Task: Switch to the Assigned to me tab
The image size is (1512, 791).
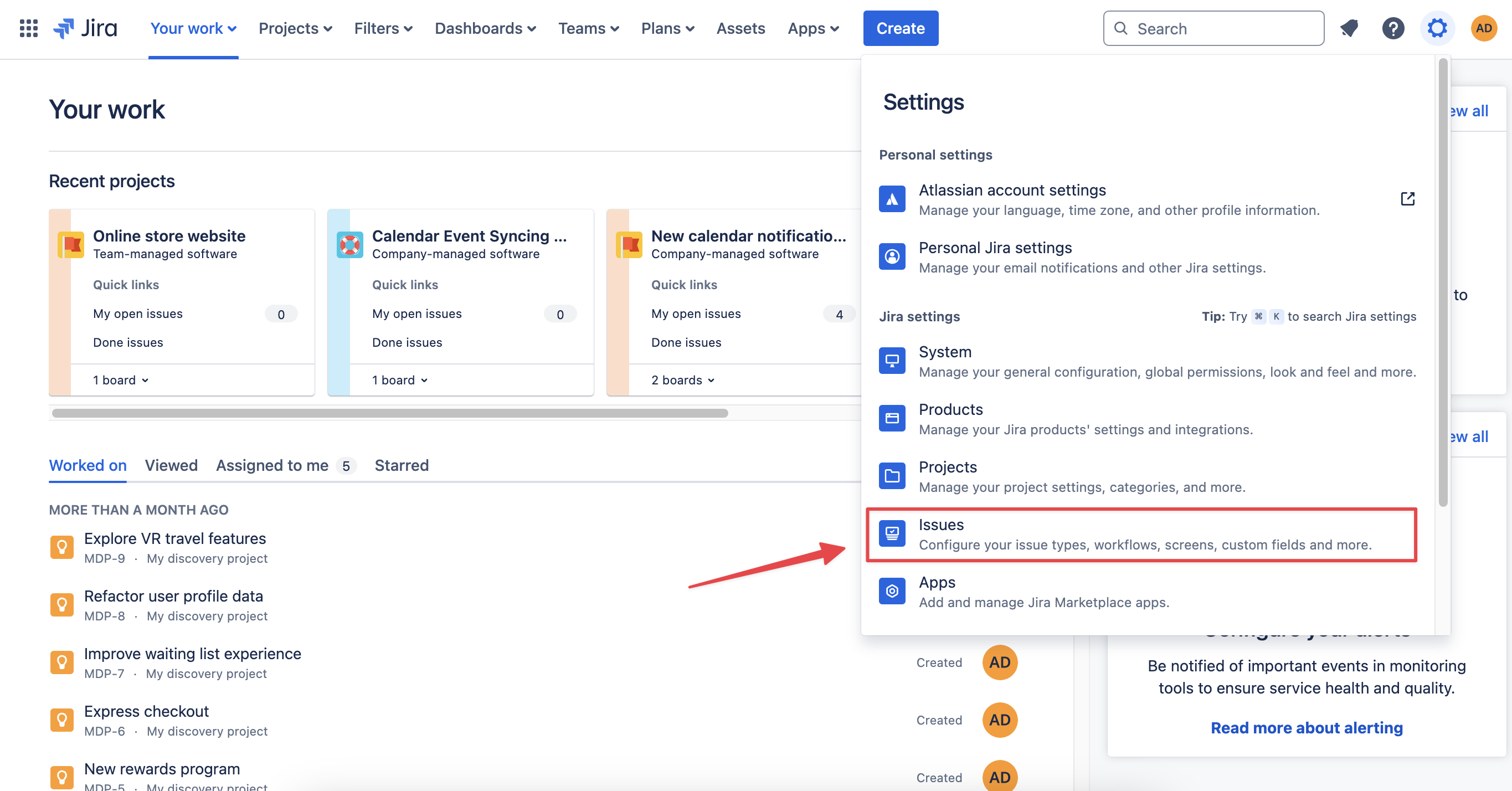Action: 272,465
